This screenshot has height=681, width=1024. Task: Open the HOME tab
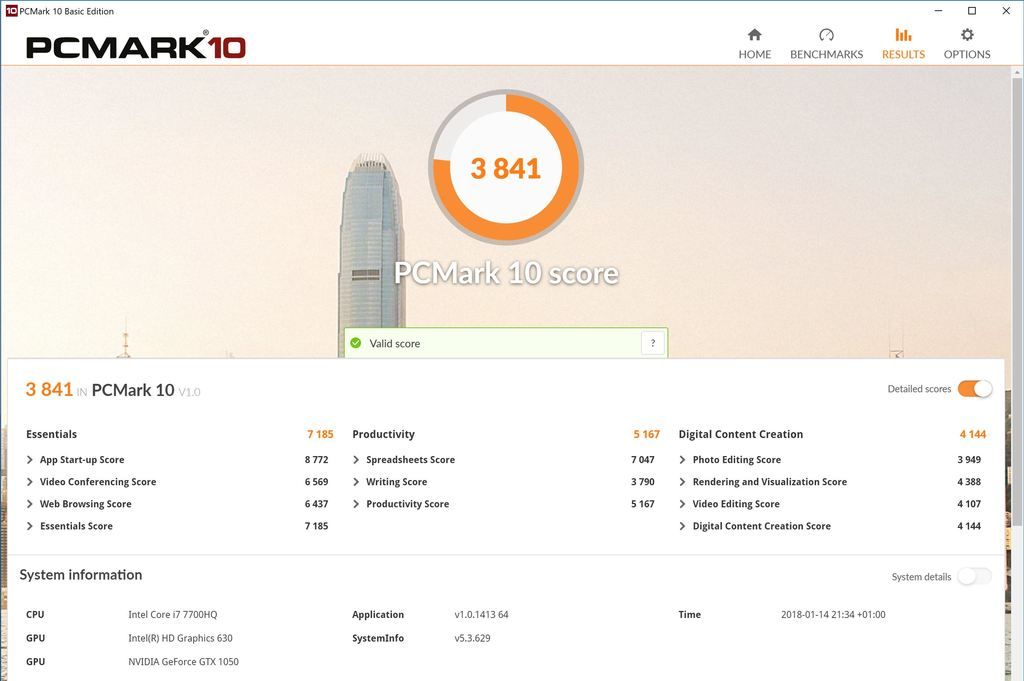[x=754, y=44]
